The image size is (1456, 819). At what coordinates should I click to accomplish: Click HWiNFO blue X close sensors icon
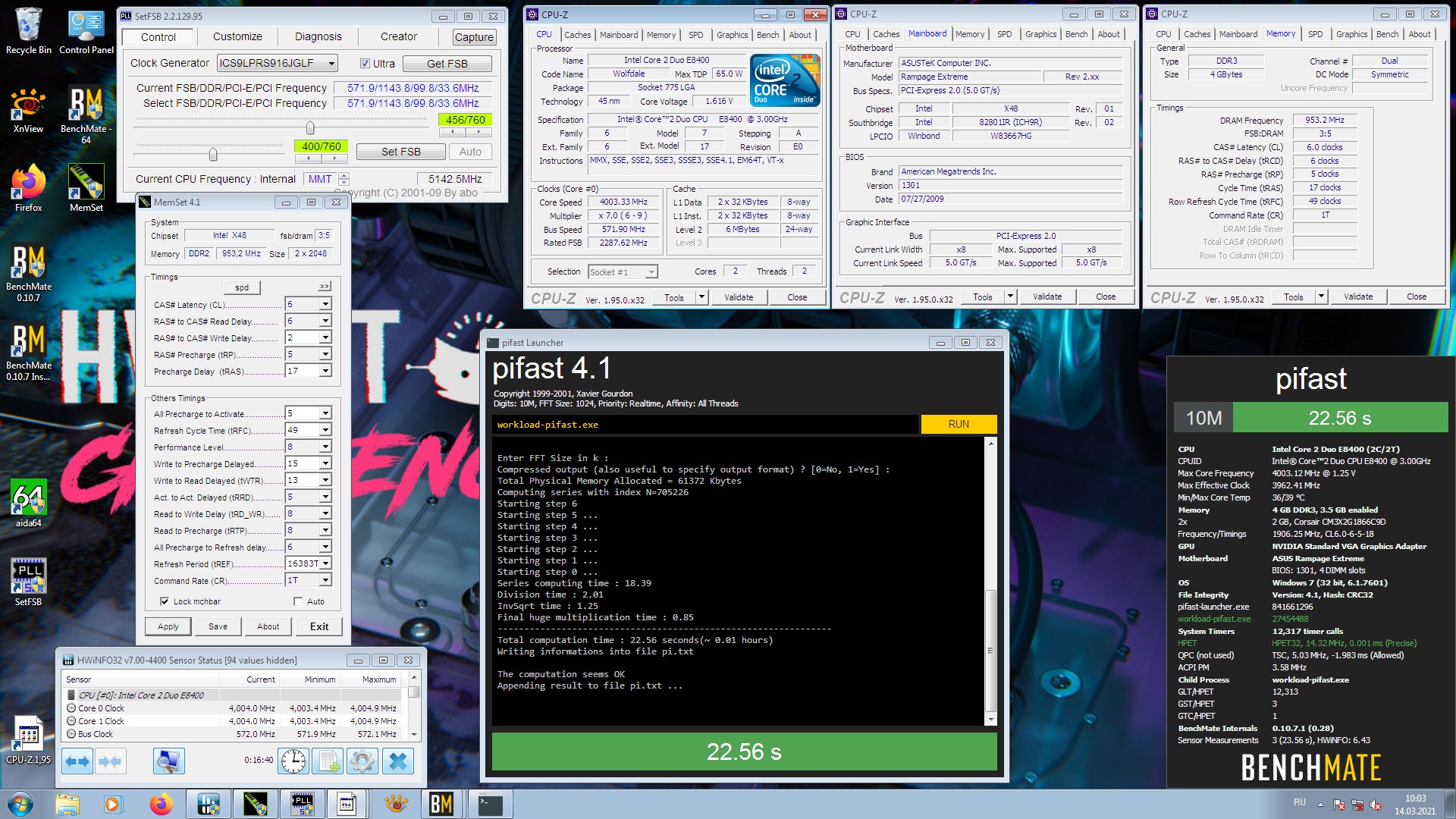(x=398, y=761)
